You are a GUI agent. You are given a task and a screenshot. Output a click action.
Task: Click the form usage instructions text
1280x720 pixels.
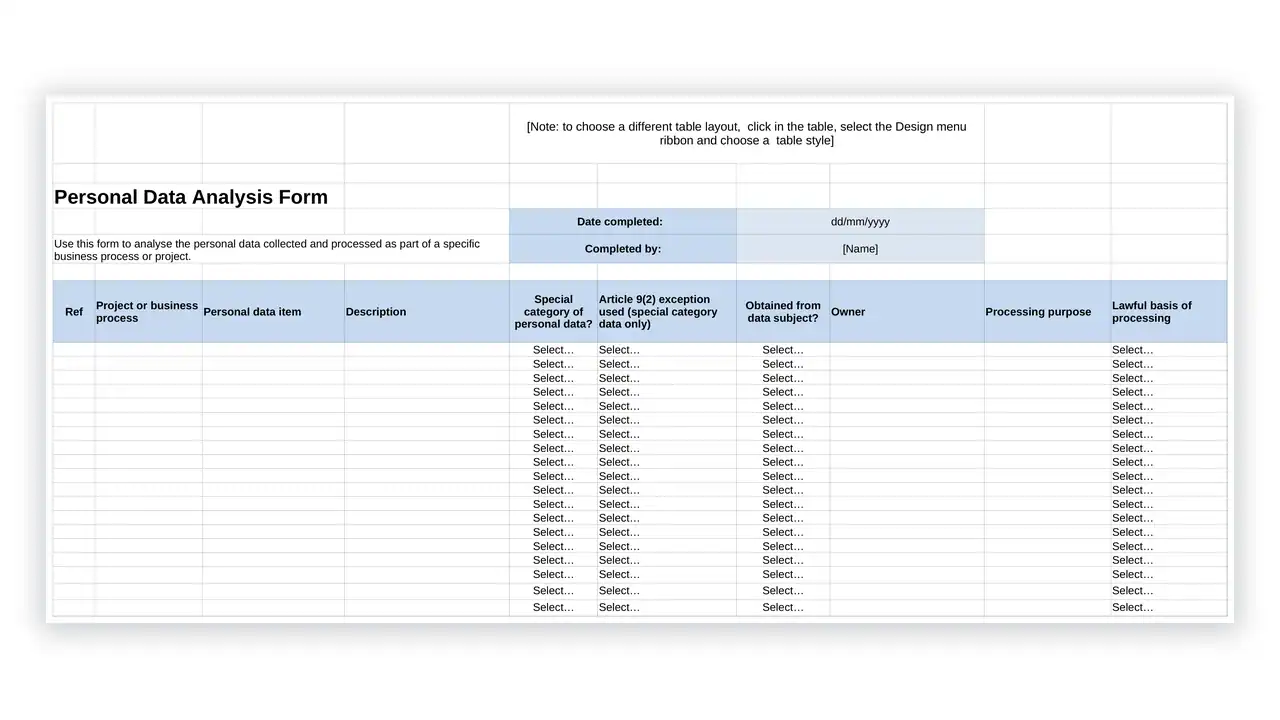tap(267, 250)
